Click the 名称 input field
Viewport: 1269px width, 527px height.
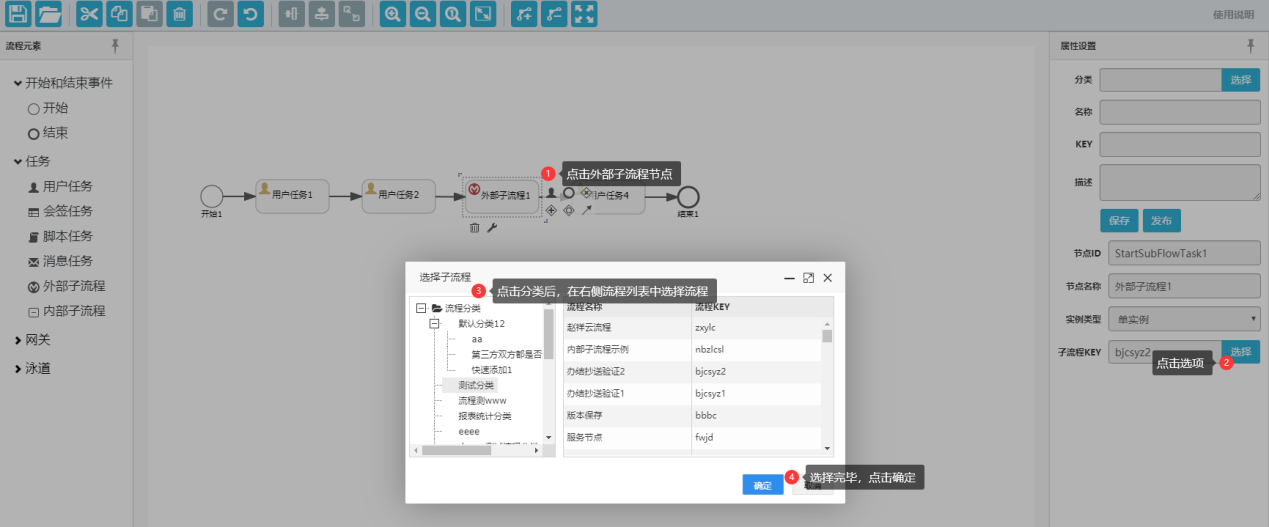[1179, 111]
